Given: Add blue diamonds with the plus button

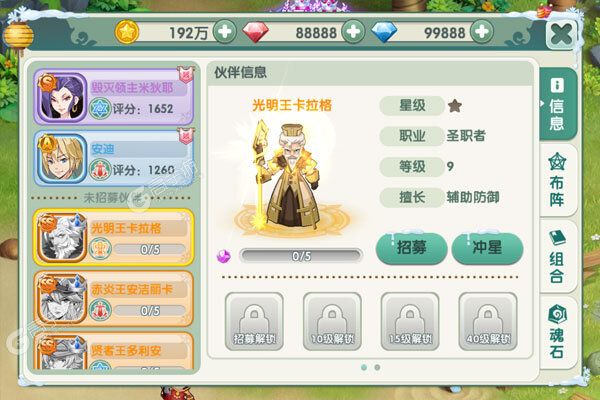Looking at the screenshot, I should coord(482,32).
